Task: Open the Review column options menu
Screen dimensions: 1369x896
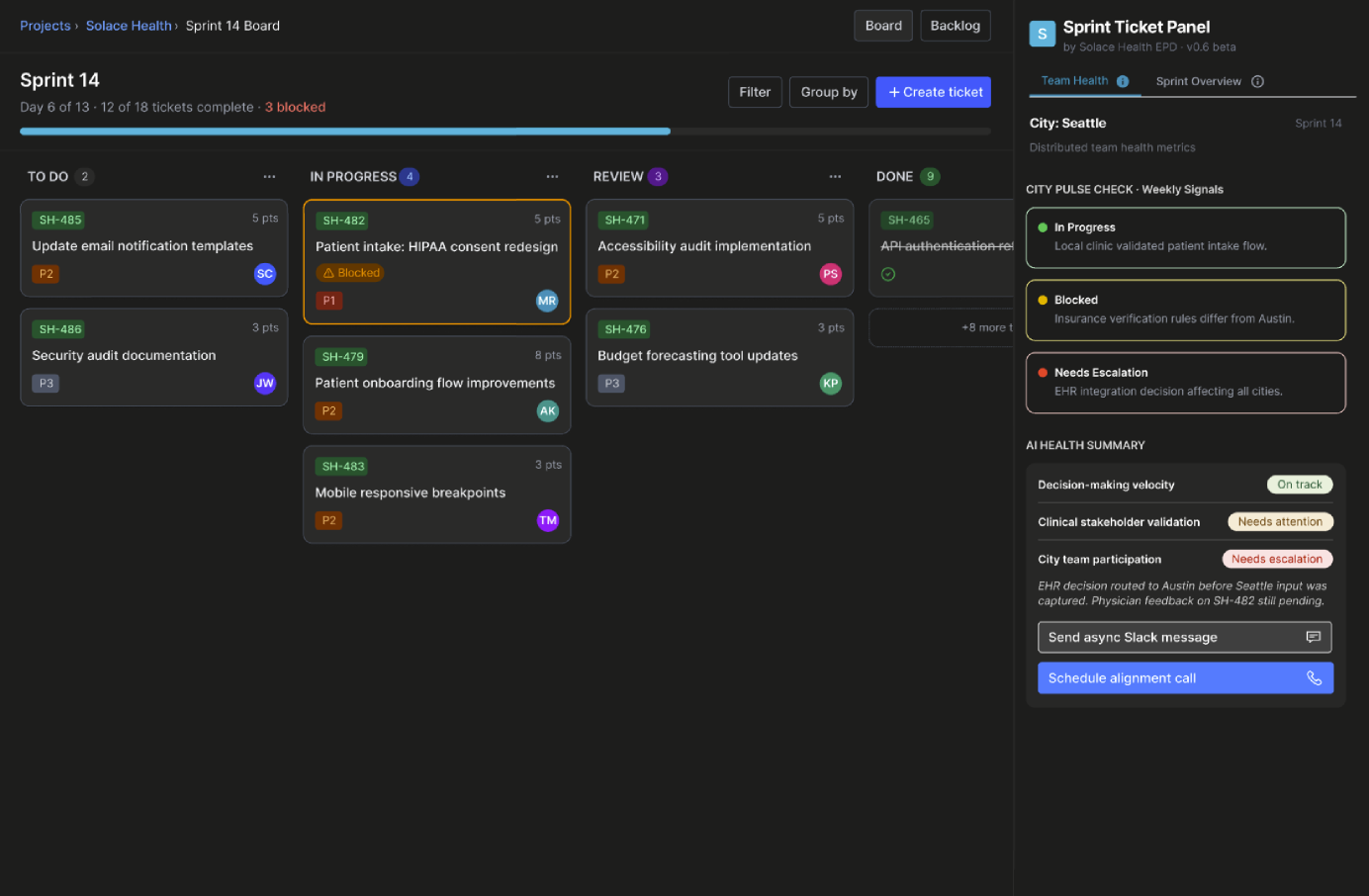Action: click(x=835, y=177)
